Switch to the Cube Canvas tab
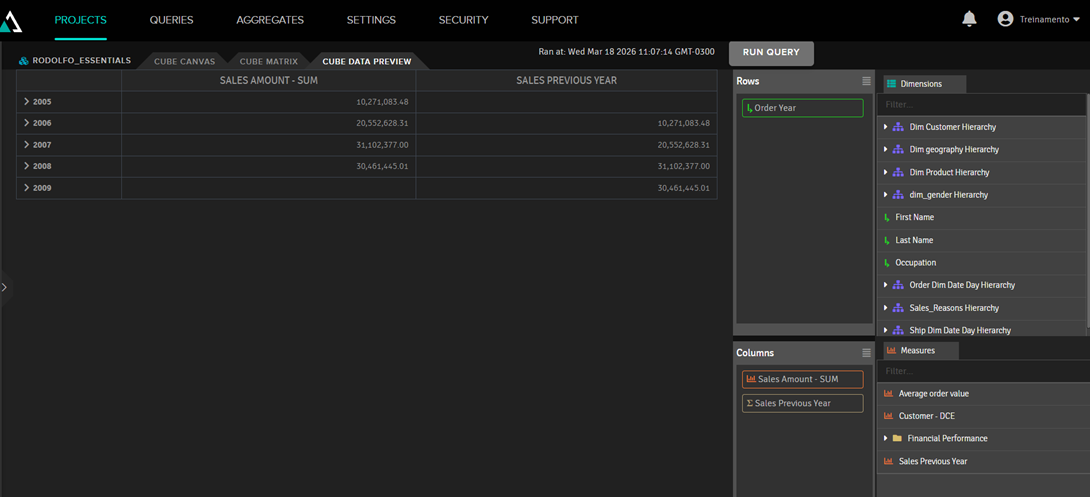This screenshot has height=497, width=1090. (x=184, y=61)
